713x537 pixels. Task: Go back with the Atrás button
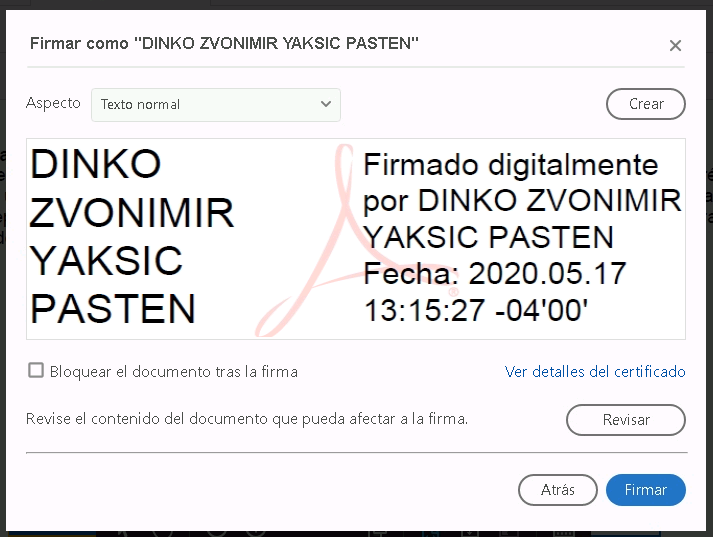(x=557, y=490)
